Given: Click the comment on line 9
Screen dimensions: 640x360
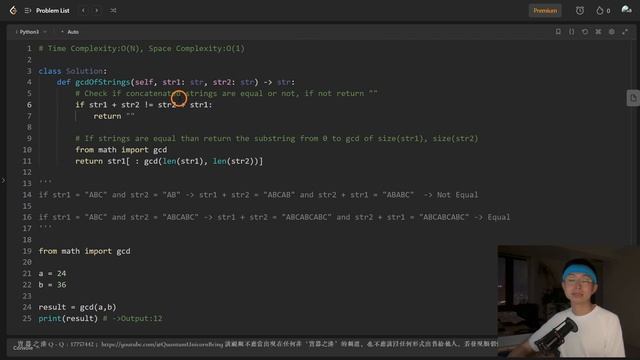Looking at the screenshot, I should (x=277, y=139).
